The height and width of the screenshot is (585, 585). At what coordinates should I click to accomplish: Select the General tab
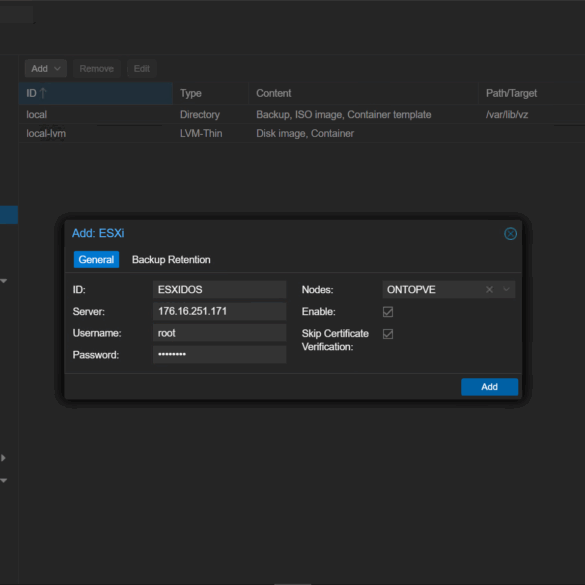96,260
